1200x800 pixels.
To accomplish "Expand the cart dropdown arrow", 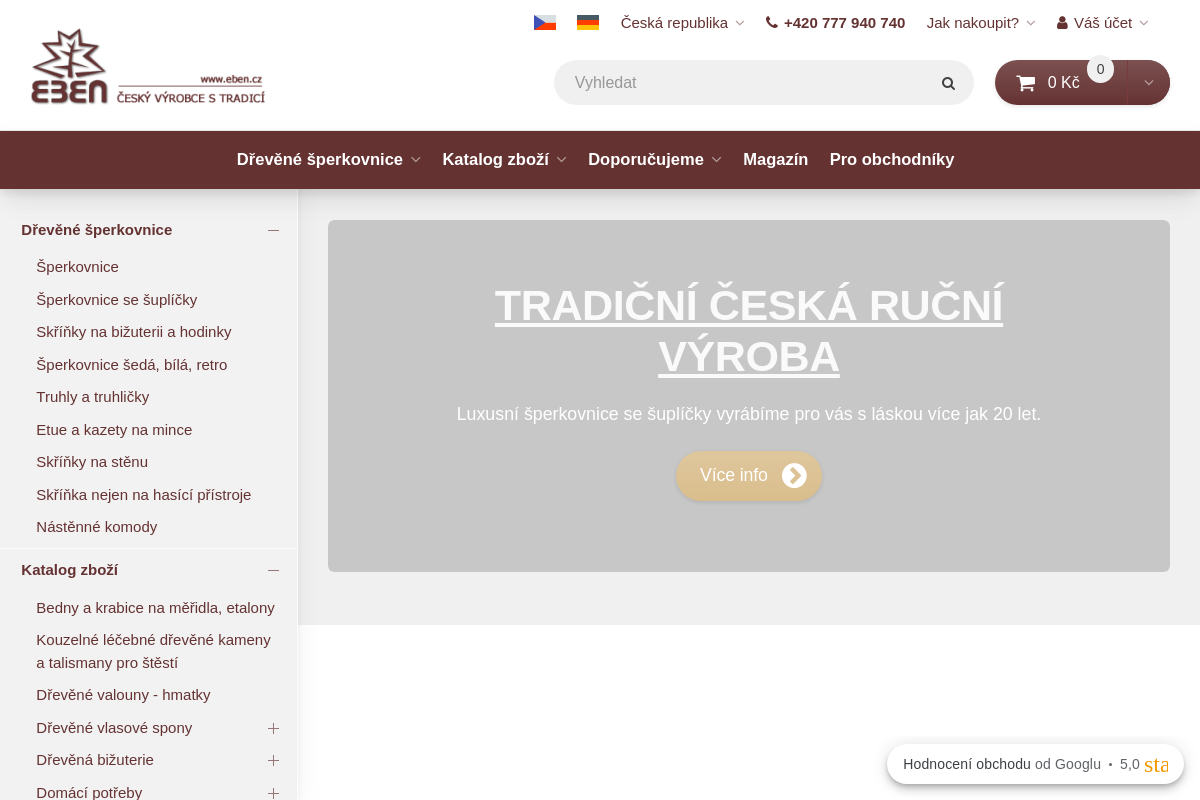I will coord(1149,83).
